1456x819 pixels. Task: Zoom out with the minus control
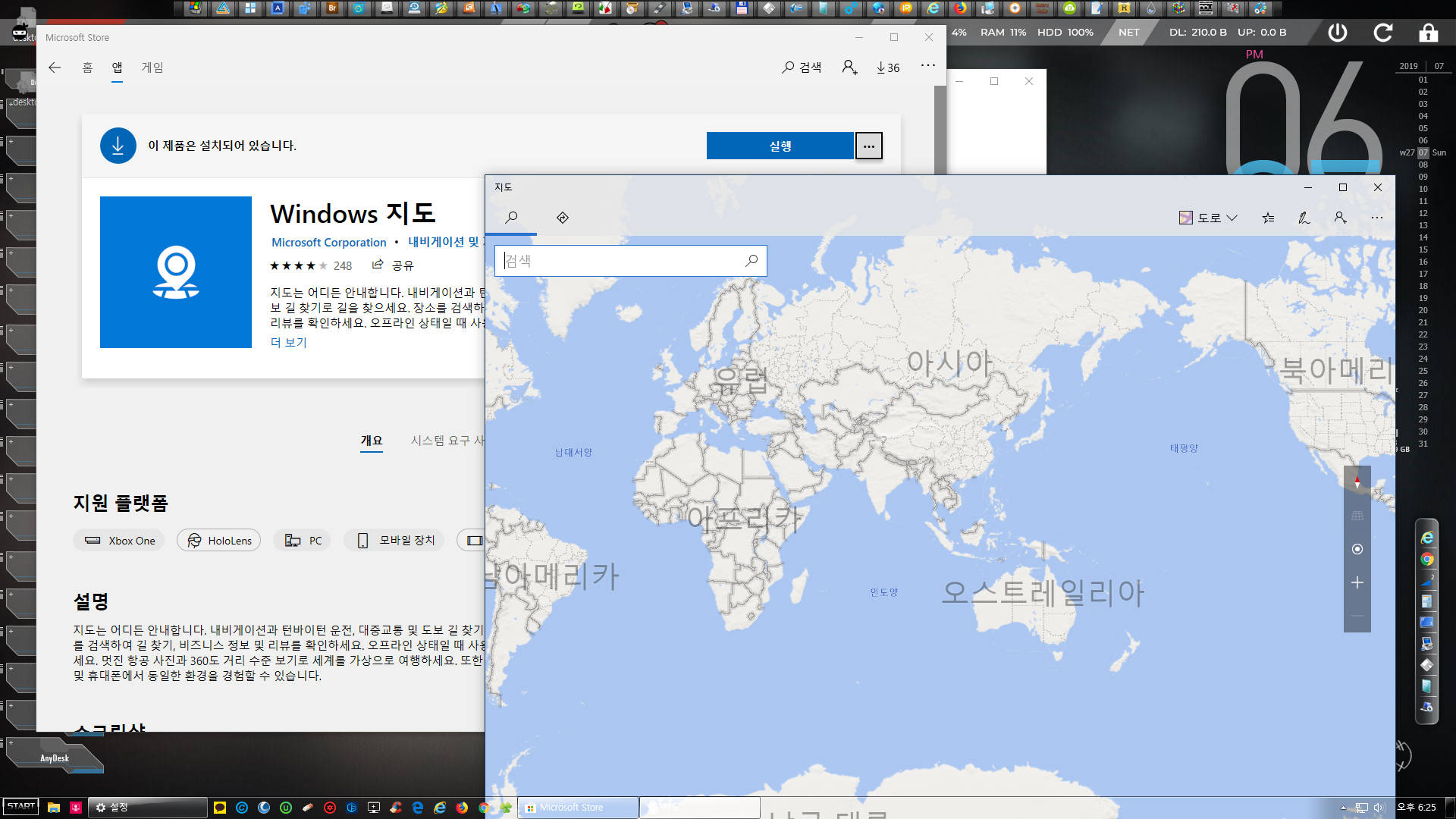click(x=1357, y=616)
